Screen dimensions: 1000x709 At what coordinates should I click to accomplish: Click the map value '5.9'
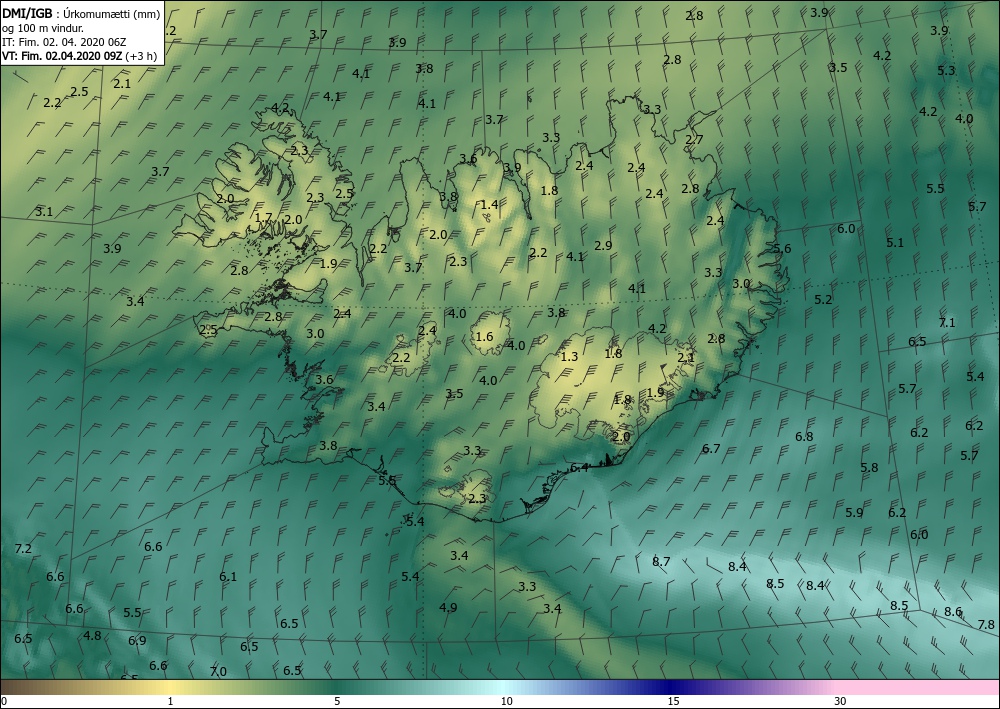[x=855, y=513]
